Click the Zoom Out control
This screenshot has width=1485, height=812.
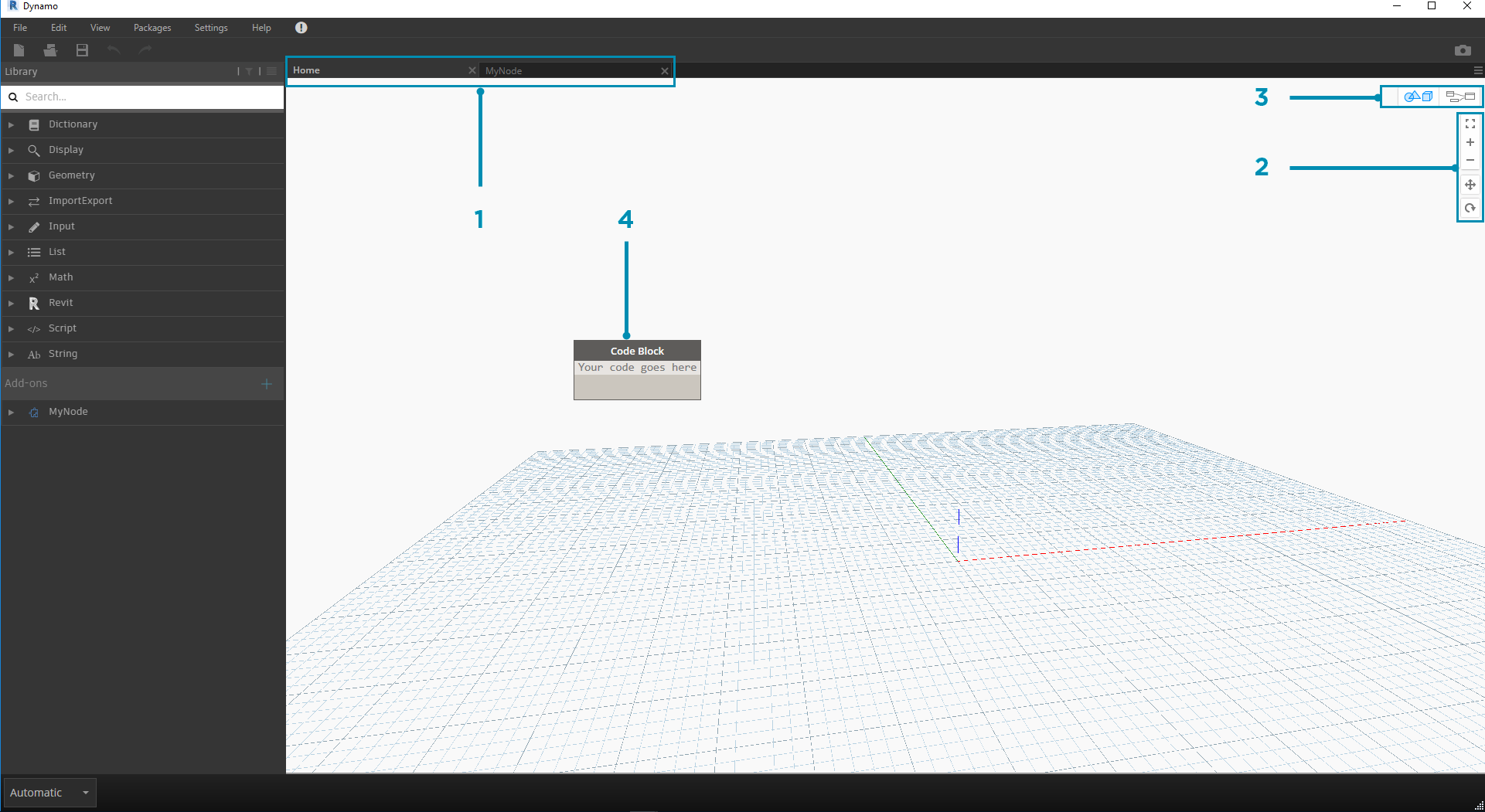click(1470, 160)
